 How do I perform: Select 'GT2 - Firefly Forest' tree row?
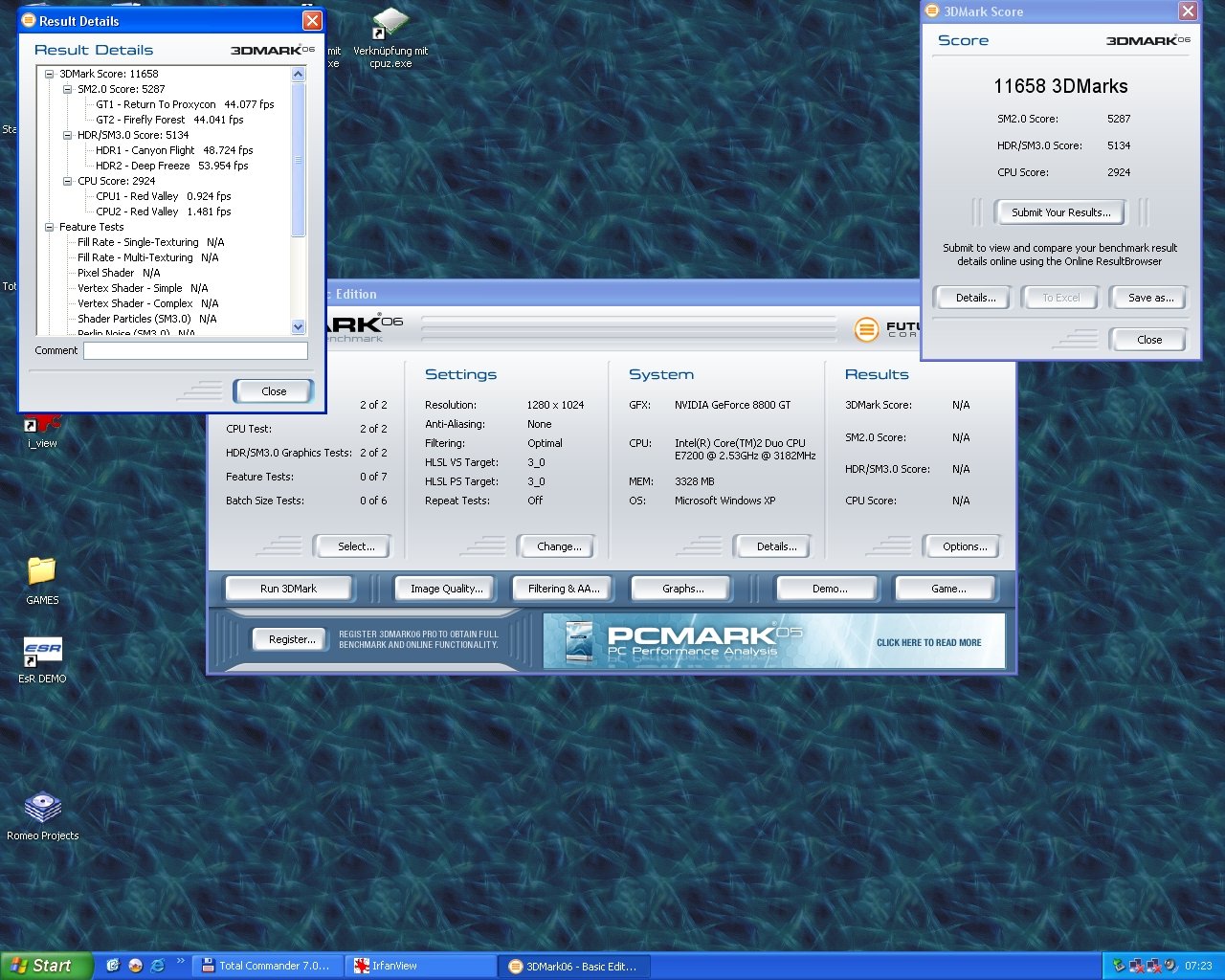coord(169,120)
